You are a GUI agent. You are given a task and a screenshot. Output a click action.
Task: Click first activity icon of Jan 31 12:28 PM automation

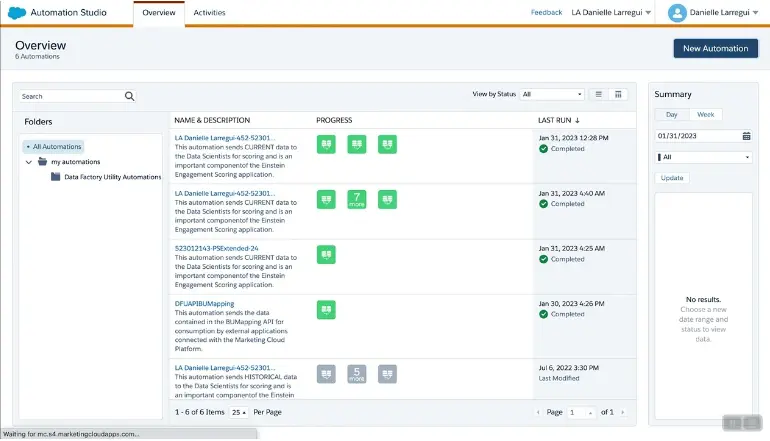pos(326,144)
